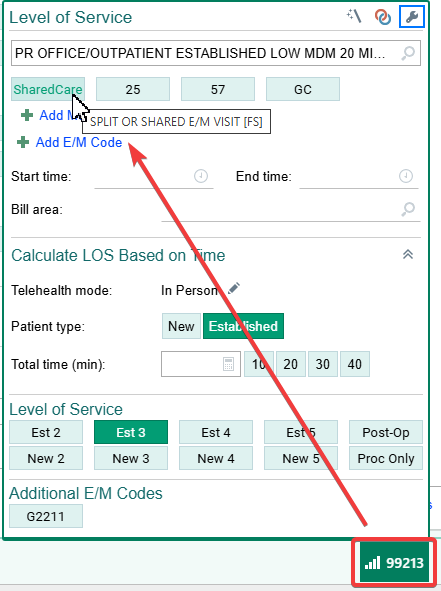Select New patient type
This screenshot has height=591, width=441.
[x=181, y=326]
